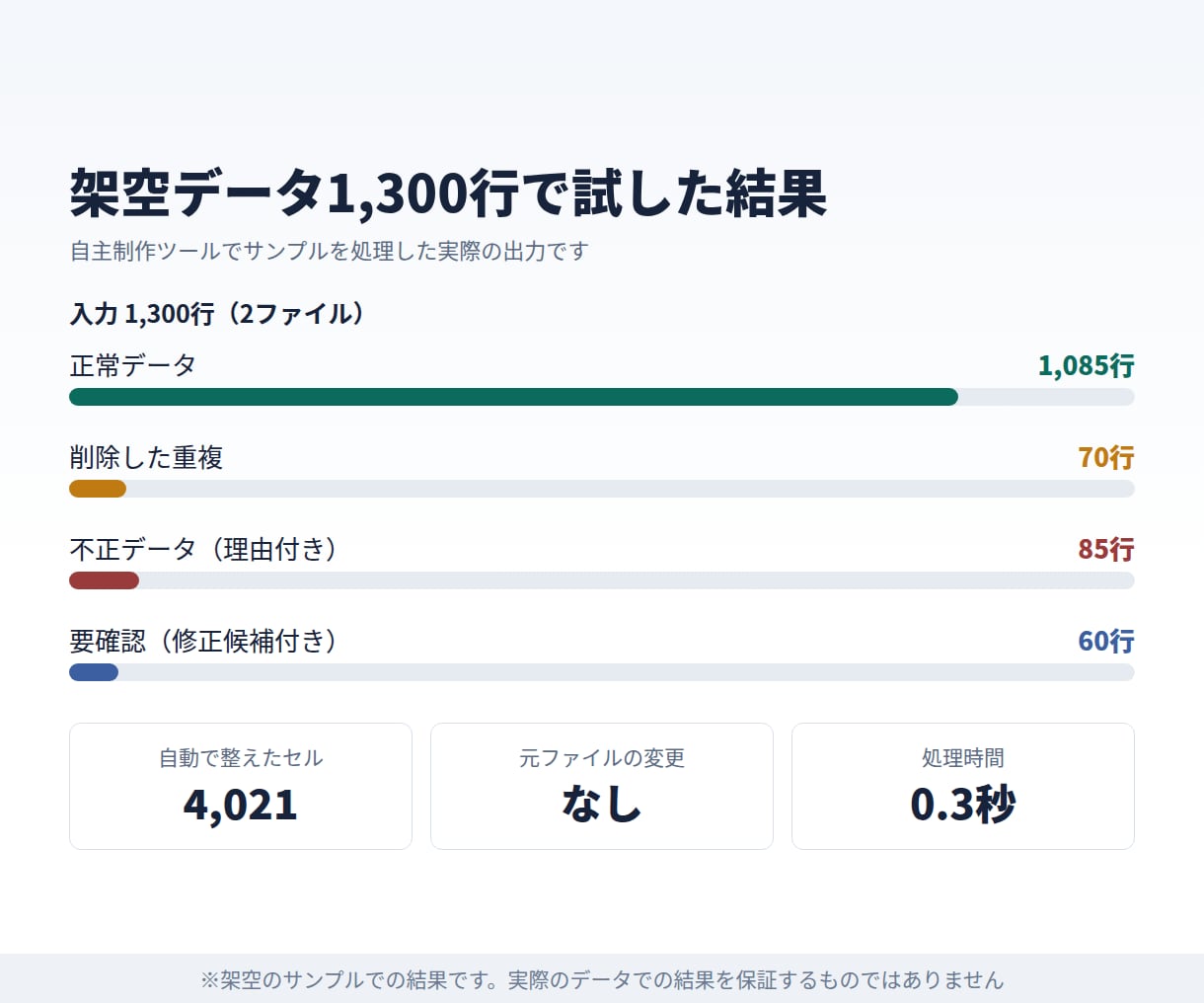Image resolution: width=1204 pixels, height=1003 pixels.
Task: Click the 4,021 value
Action: click(x=241, y=805)
